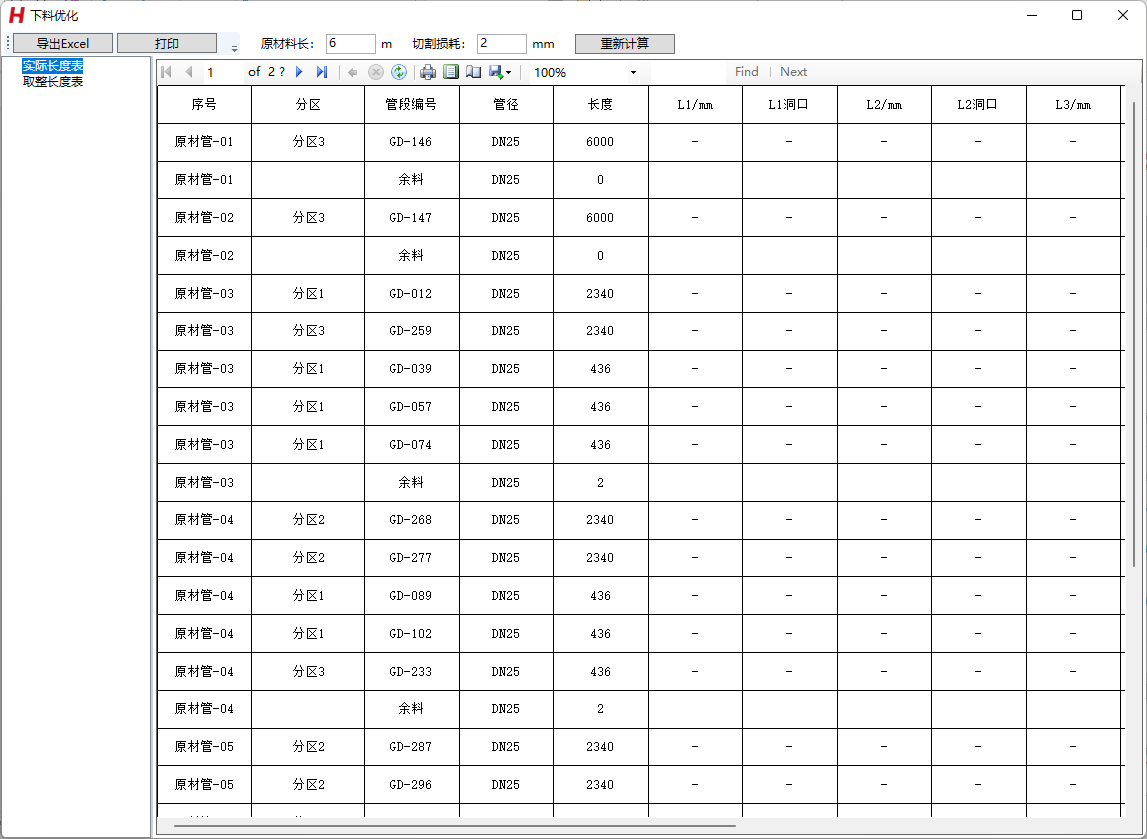The height and width of the screenshot is (839, 1147).
Task: Click the 导出Excel button
Action: (x=63, y=44)
